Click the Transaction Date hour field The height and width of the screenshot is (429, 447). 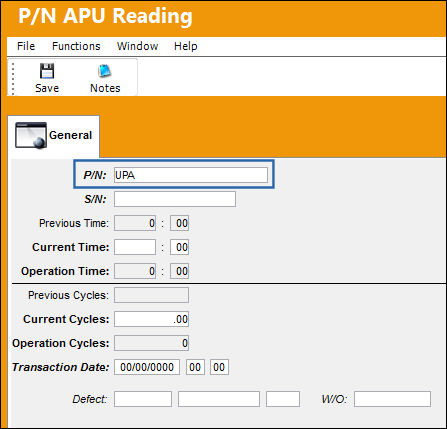[x=195, y=367]
